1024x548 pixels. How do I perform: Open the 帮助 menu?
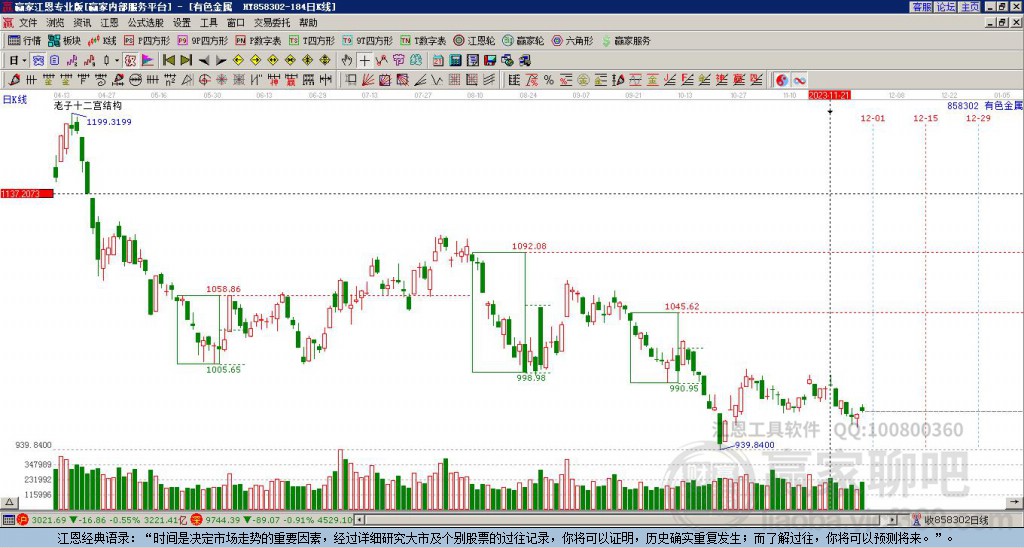(x=308, y=23)
